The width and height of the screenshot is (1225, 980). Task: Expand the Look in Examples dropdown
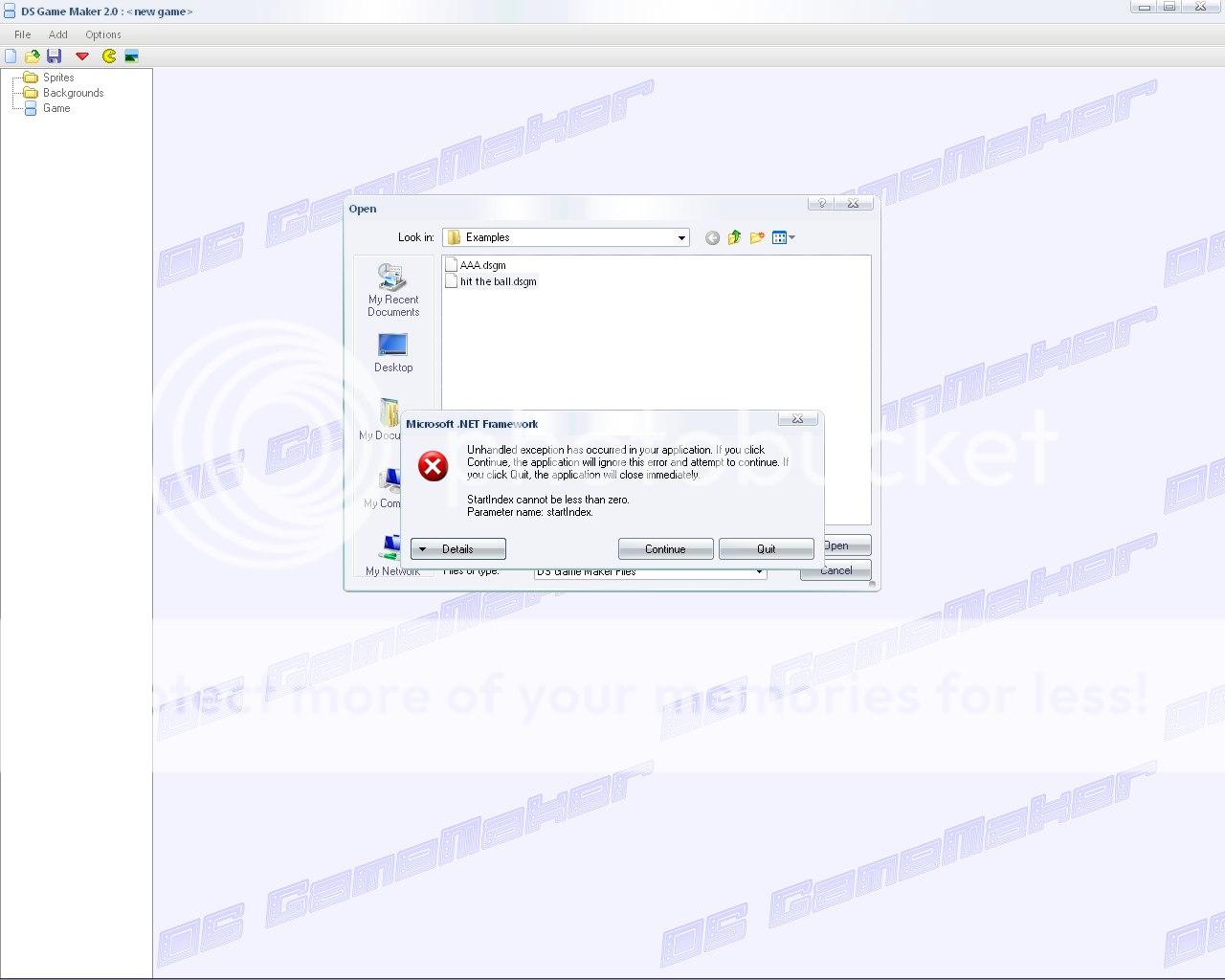click(x=681, y=238)
